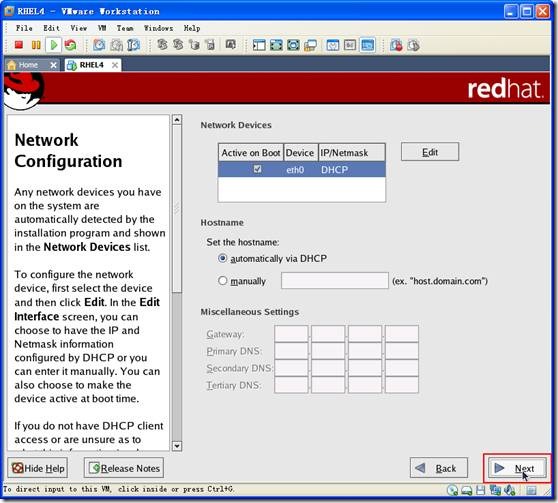Screen dimensions: 558x503
Task: Click the Revert to Snapshot icon
Action: 116,45
